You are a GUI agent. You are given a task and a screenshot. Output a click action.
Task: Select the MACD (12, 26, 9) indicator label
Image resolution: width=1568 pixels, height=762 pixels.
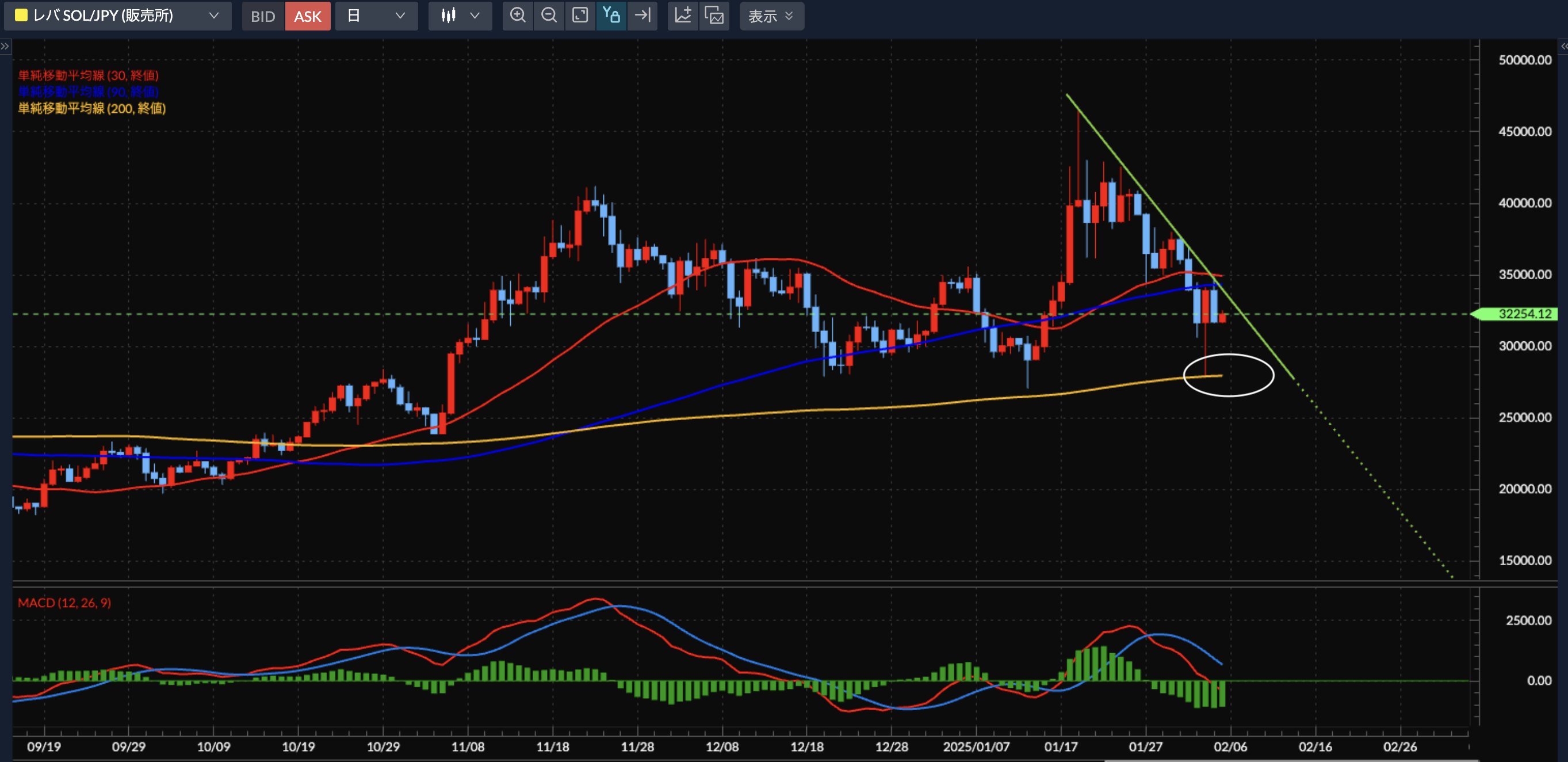click(64, 603)
